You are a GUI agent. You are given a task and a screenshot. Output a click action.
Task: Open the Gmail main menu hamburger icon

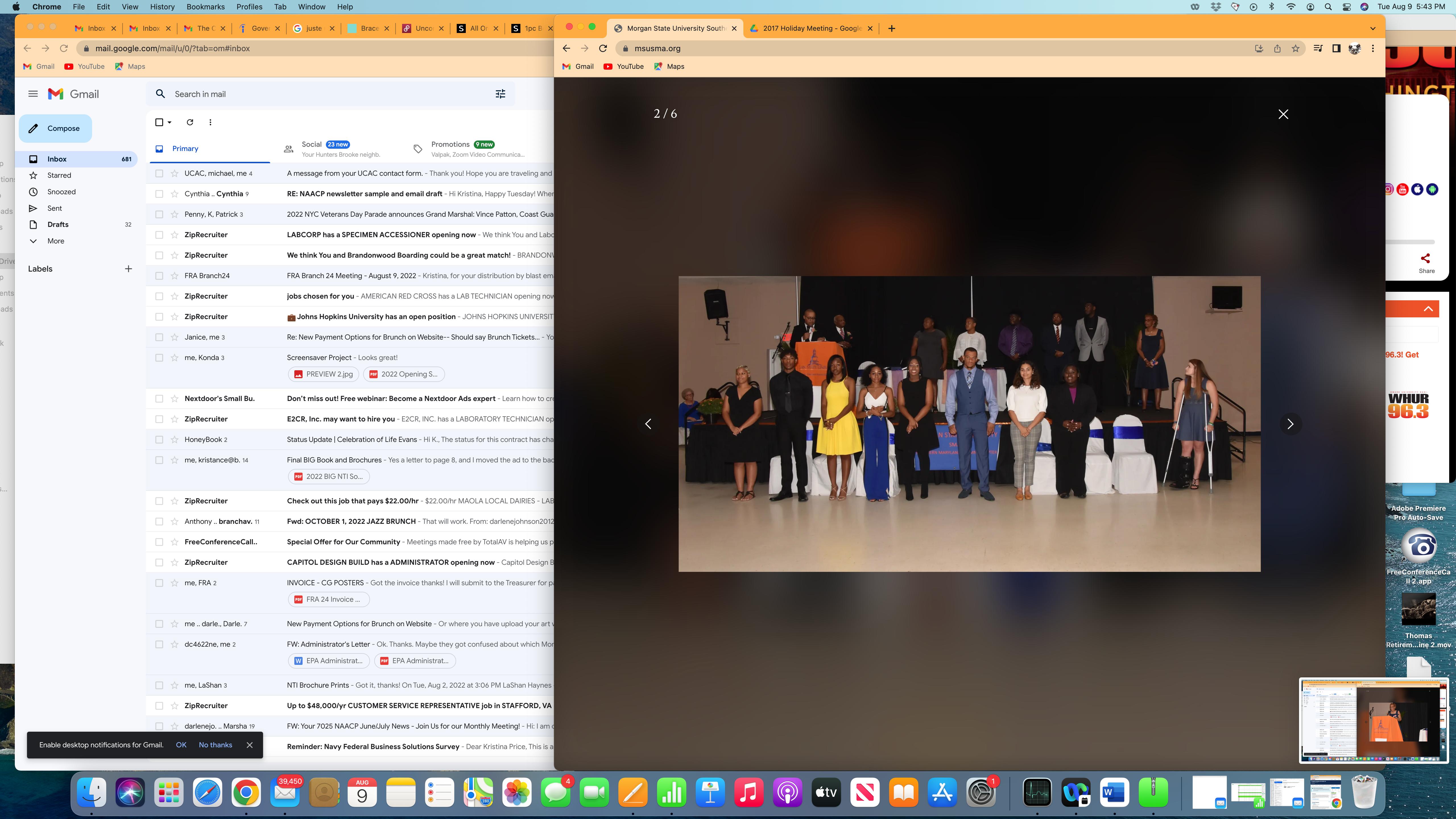pyautogui.click(x=33, y=94)
